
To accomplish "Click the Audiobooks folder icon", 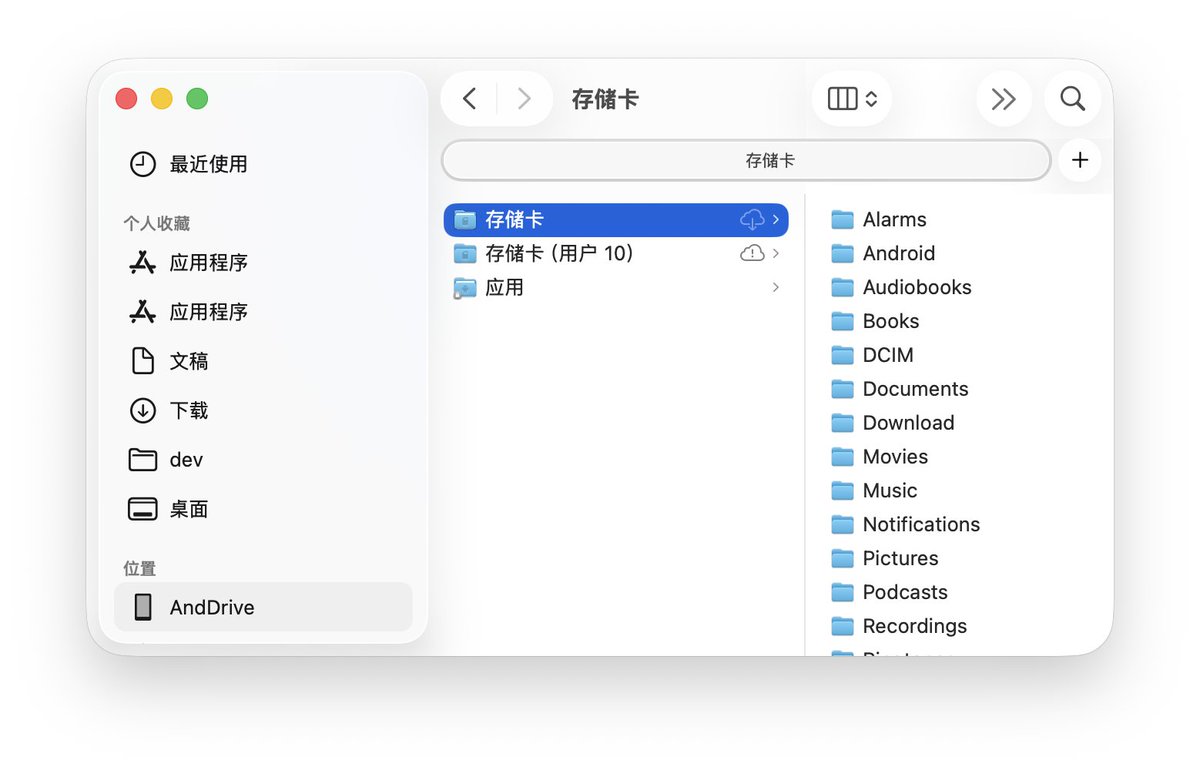I will pos(843,287).
